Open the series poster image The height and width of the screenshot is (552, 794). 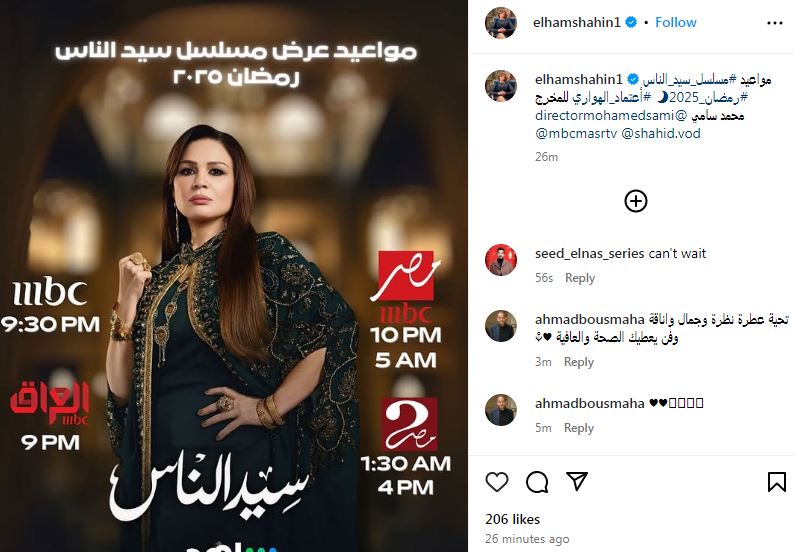point(234,276)
